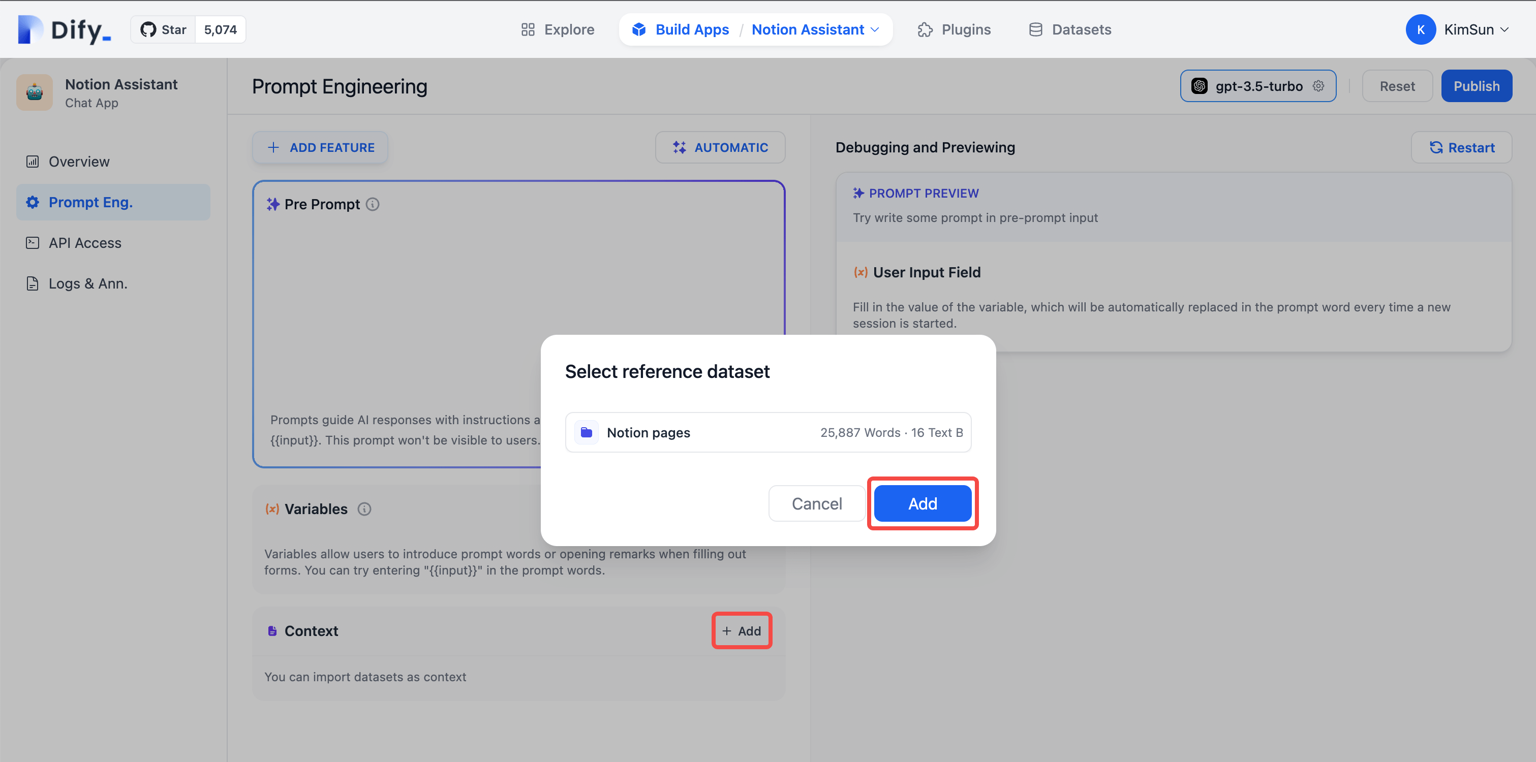Click the Build Apps cube icon

[x=639, y=30]
